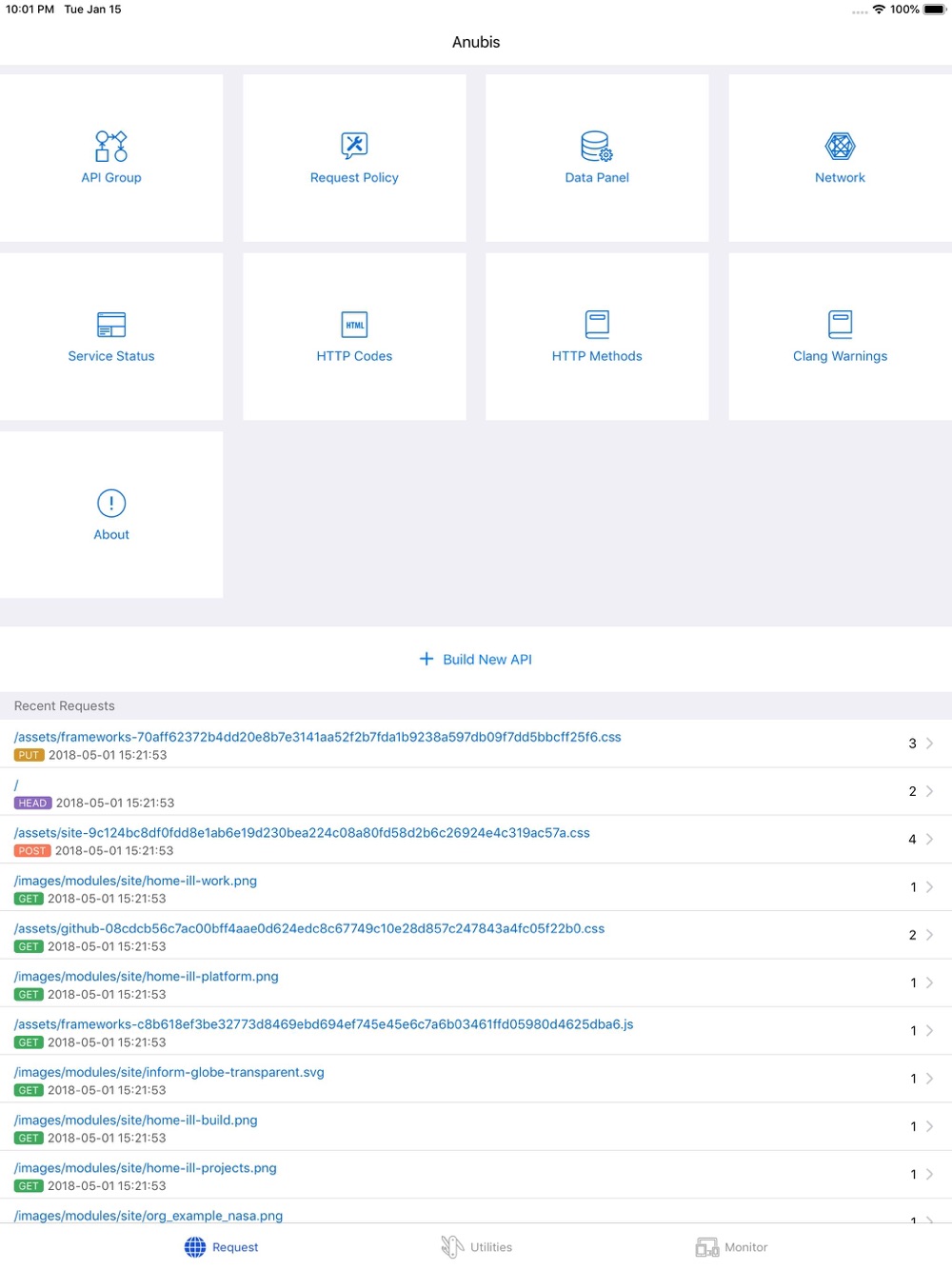
Task: Tap the PUT method badge
Action: pos(30,755)
